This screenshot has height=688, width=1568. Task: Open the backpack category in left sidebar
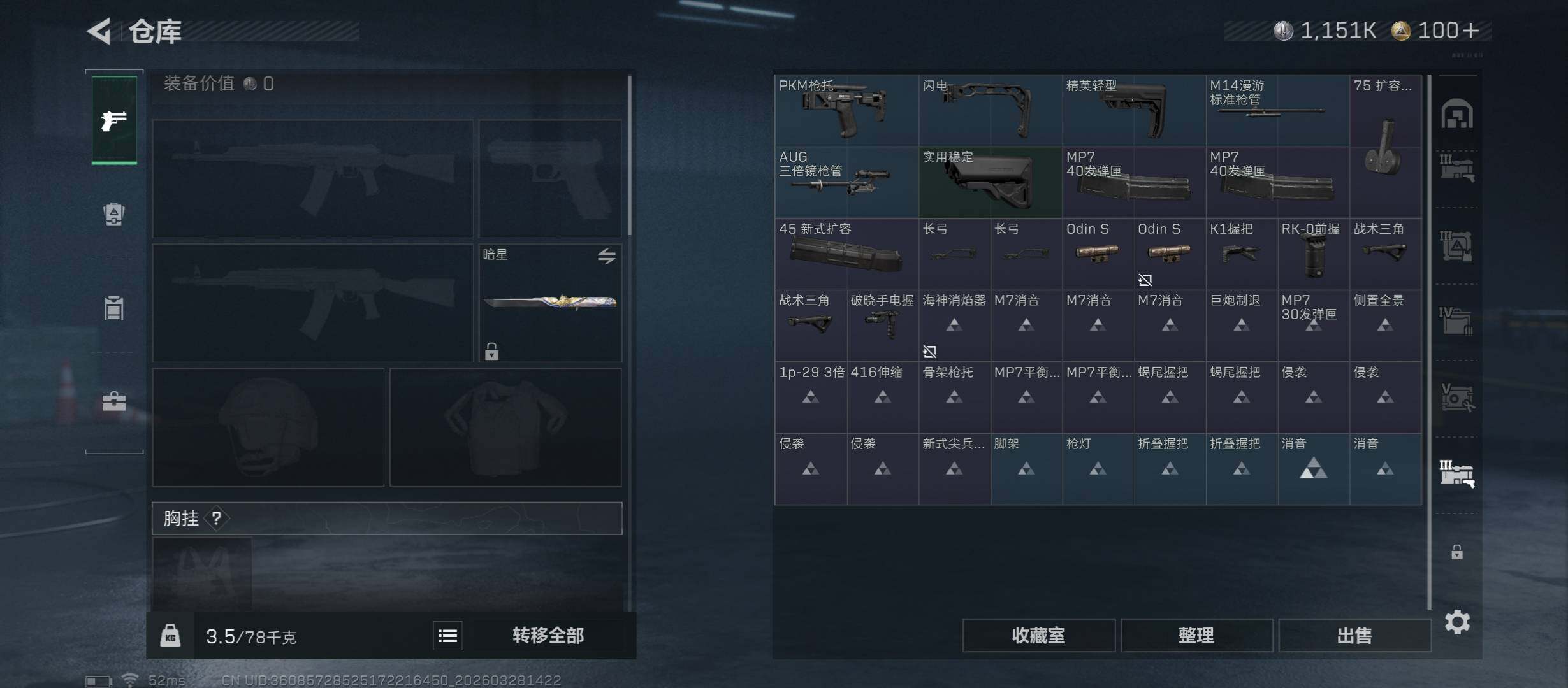pos(114,214)
